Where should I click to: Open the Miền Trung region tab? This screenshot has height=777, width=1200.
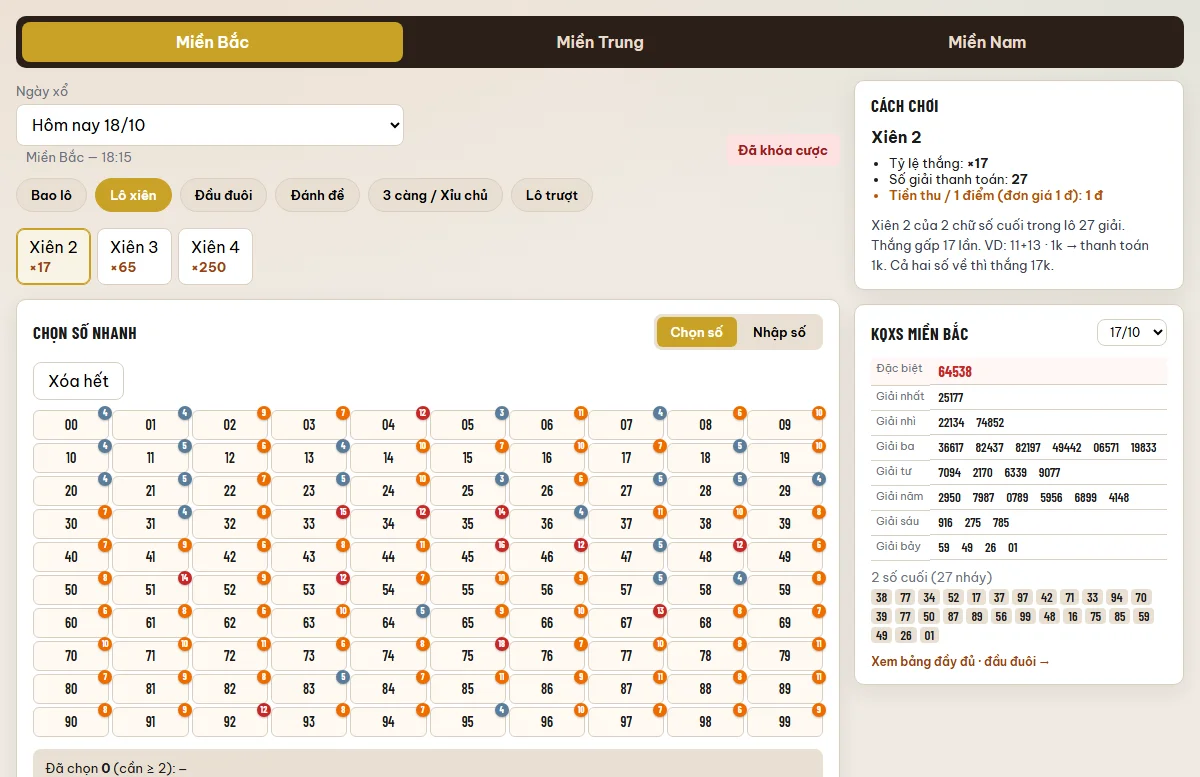600,42
